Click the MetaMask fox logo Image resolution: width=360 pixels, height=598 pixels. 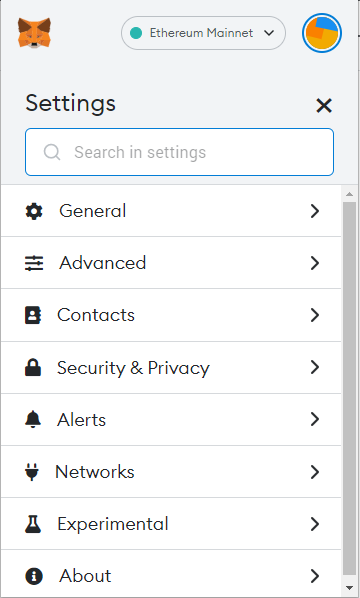34,33
